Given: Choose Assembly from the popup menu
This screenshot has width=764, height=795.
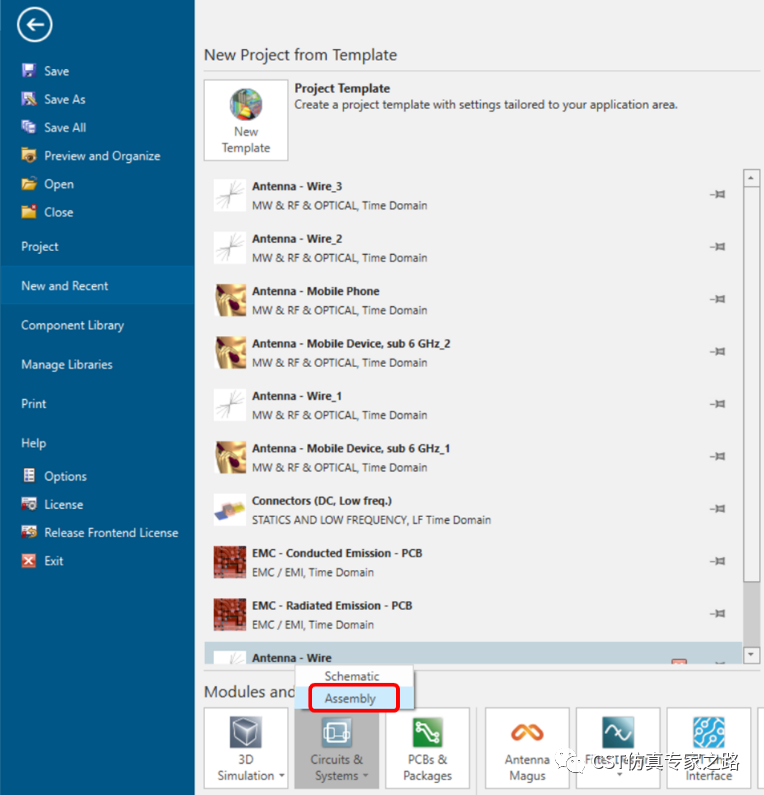Looking at the screenshot, I should [x=354, y=698].
